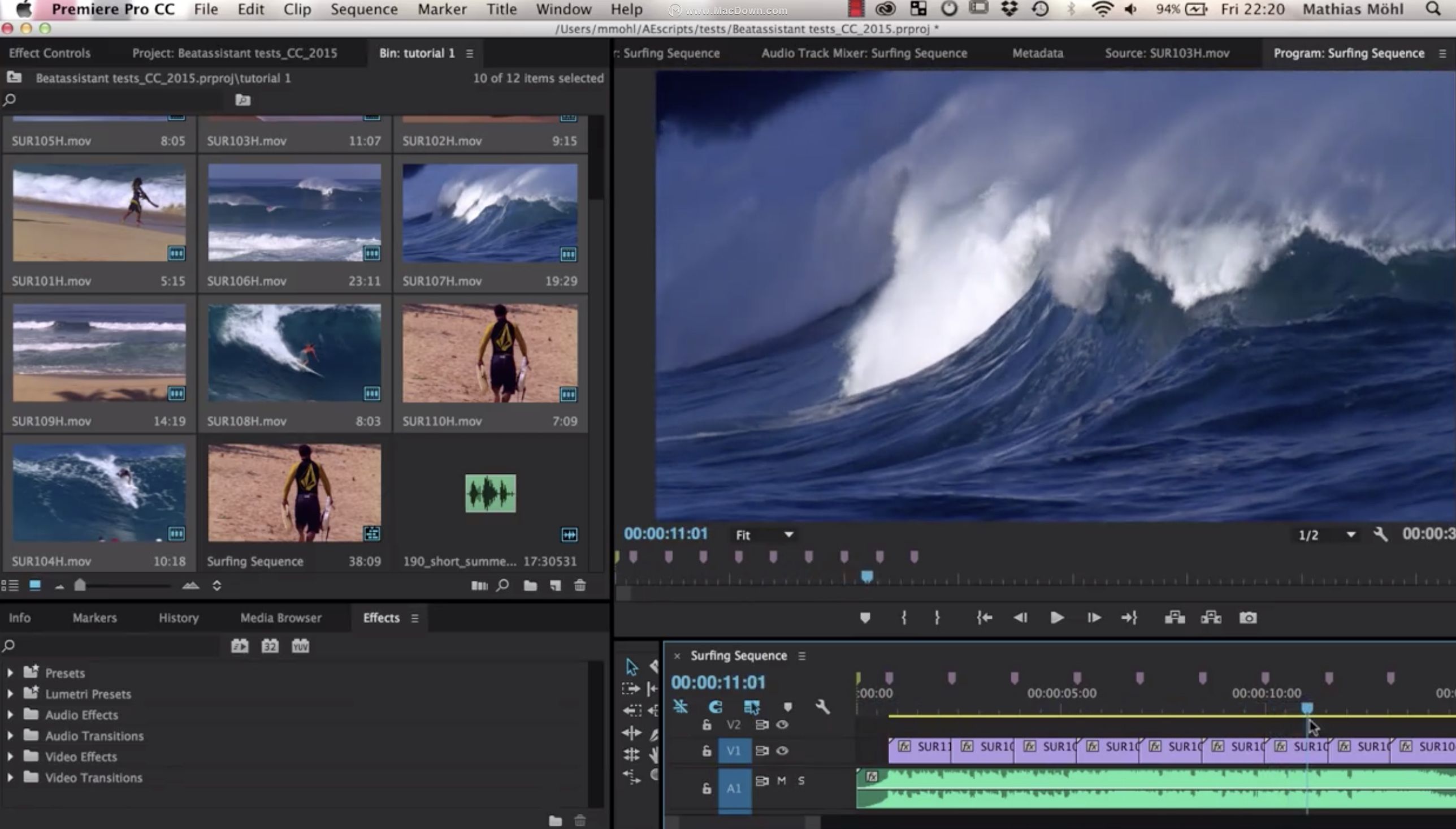The image size is (1456, 829).
Task: Expand the Video Effects folder
Action: click(x=10, y=757)
